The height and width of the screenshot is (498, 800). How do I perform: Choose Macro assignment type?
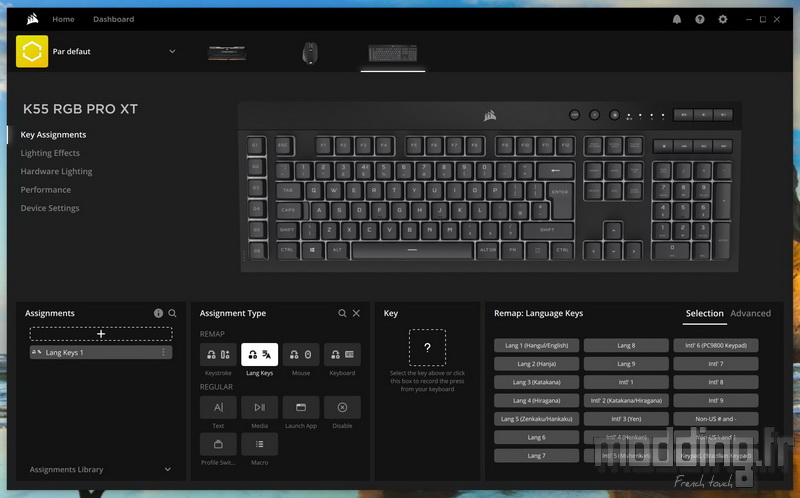[x=259, y=444]
